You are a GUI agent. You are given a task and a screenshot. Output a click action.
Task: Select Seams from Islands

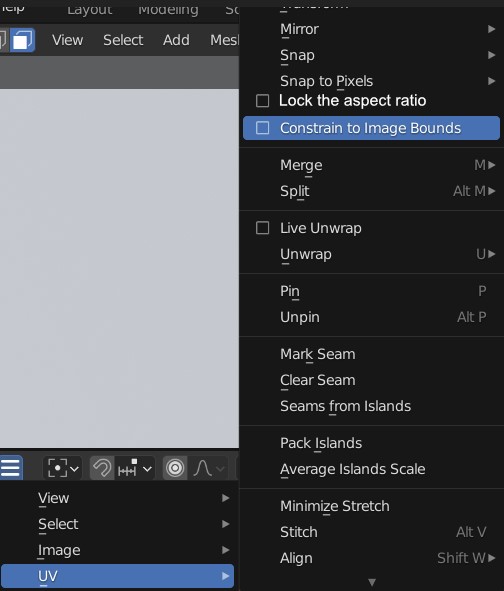point(371,406)
